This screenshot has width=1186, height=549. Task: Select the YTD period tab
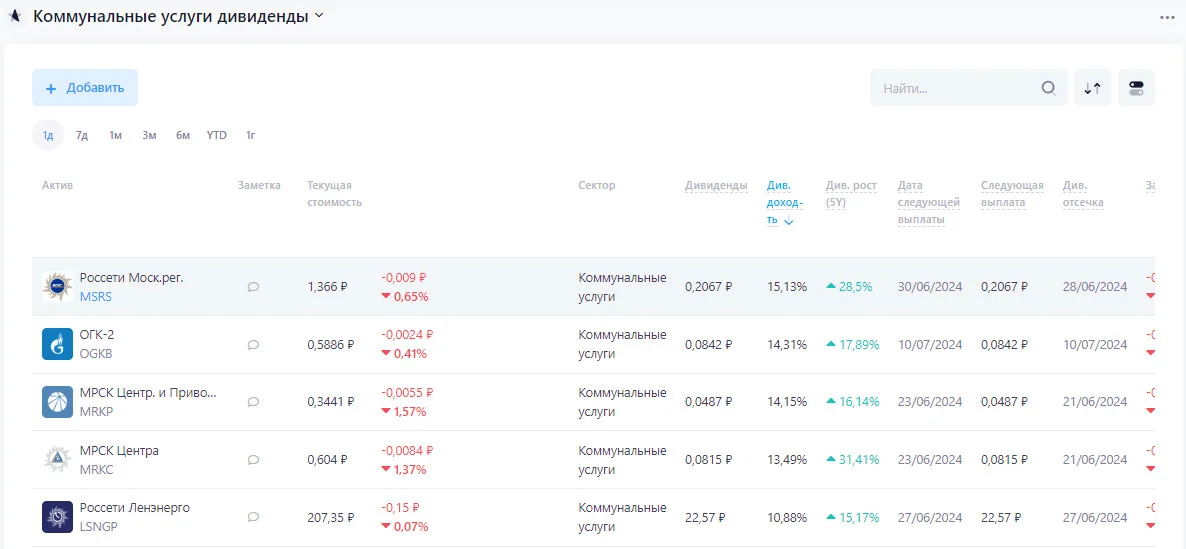[216, 135]
